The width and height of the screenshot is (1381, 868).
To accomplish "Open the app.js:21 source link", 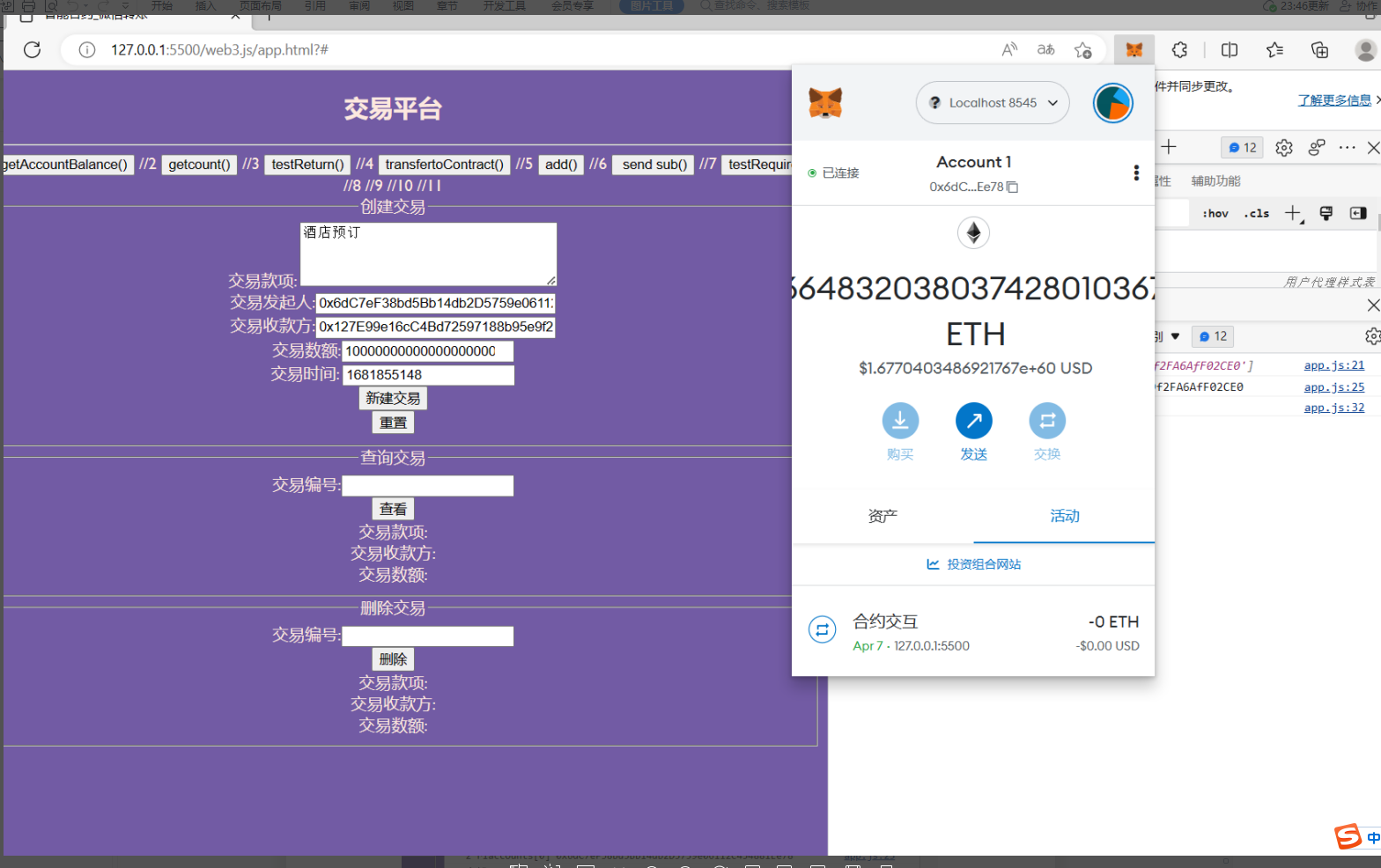I will (x=1333, y=365).
